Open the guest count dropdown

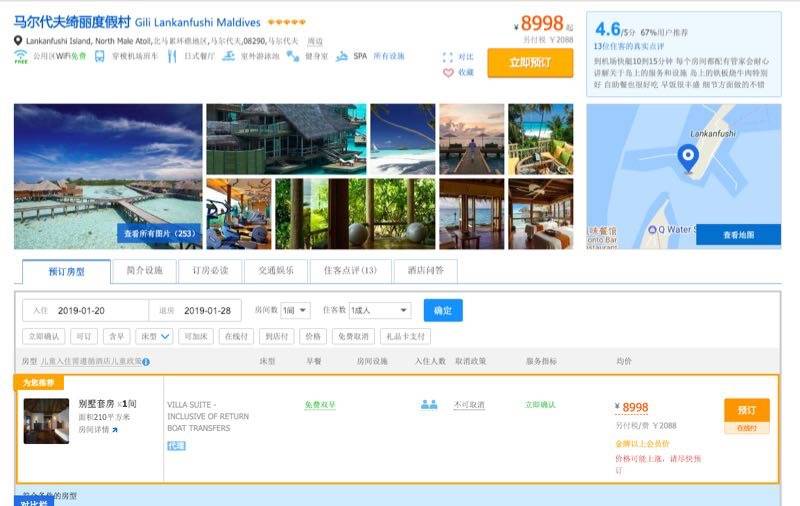tap(380, 310)
